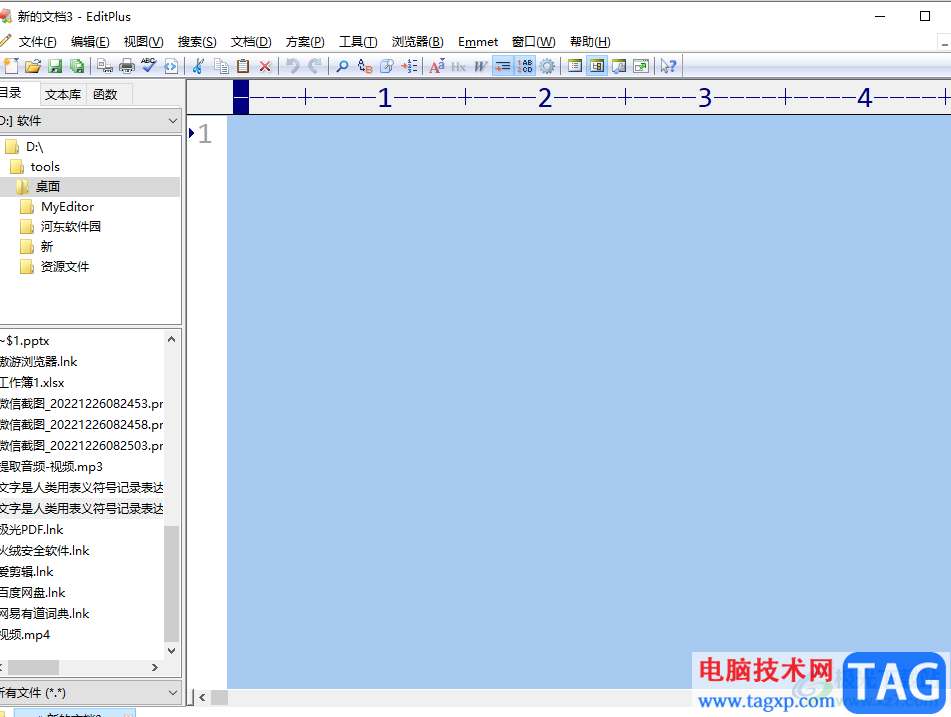
Task: Create a new document via toolbar icon
Action: click(11, 66)
